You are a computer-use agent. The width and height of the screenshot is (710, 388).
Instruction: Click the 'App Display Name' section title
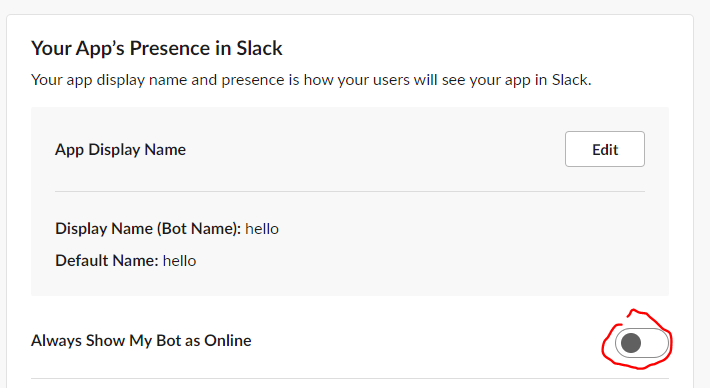[120, 149]
